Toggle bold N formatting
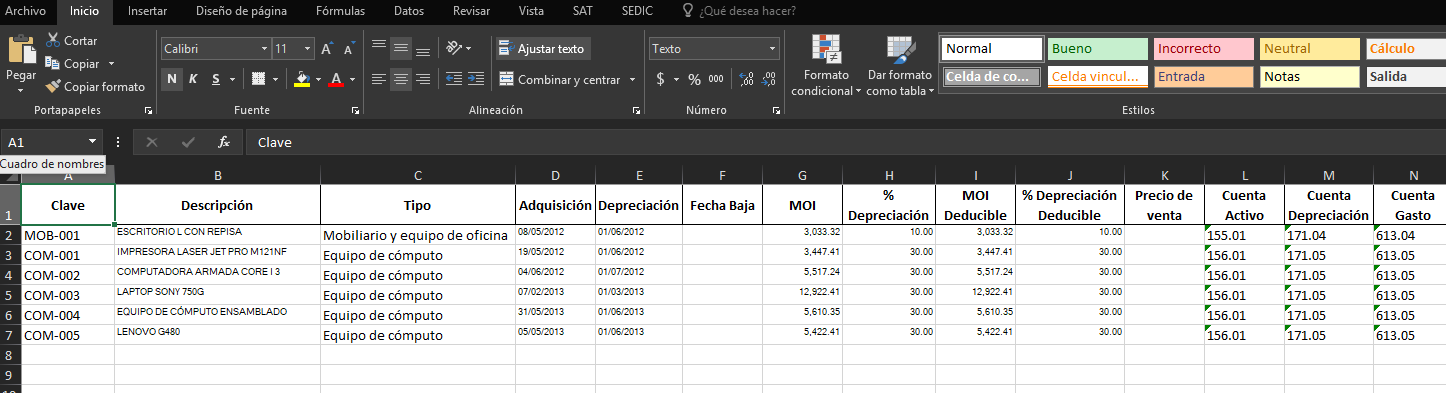 172,80
